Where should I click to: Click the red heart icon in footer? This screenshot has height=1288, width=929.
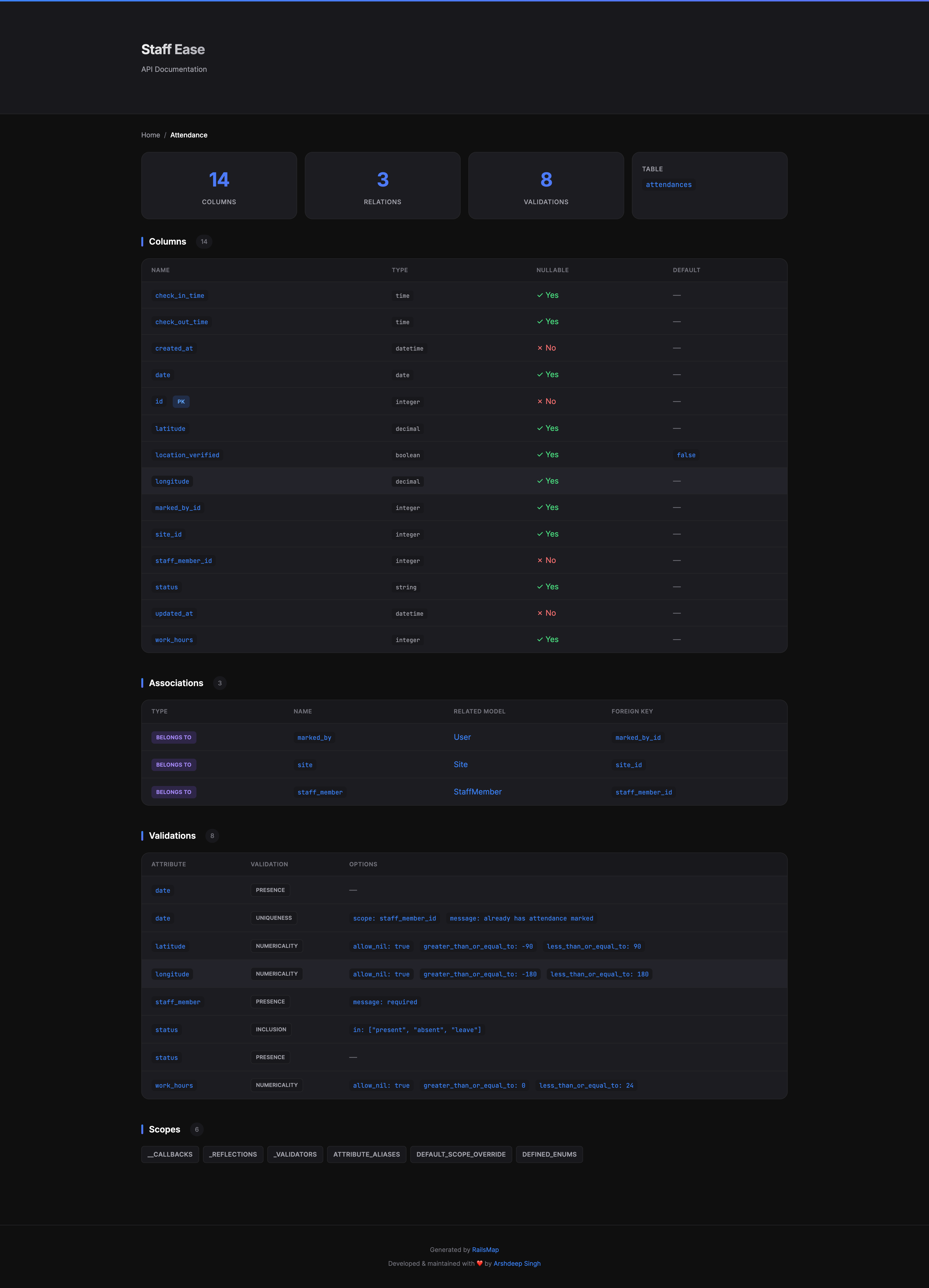coord(480,1263)
